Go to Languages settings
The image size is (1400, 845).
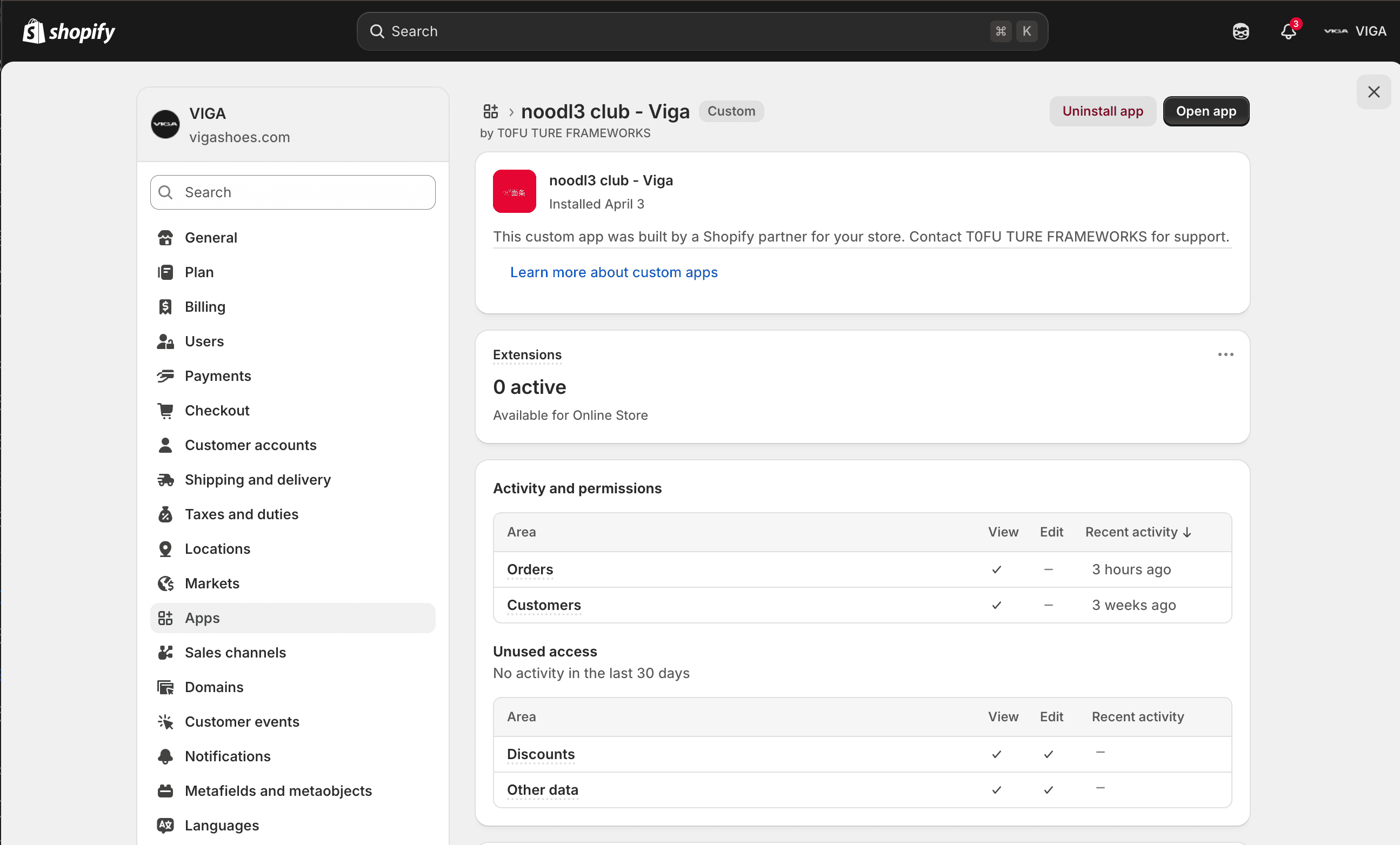(x=292, y=826)
